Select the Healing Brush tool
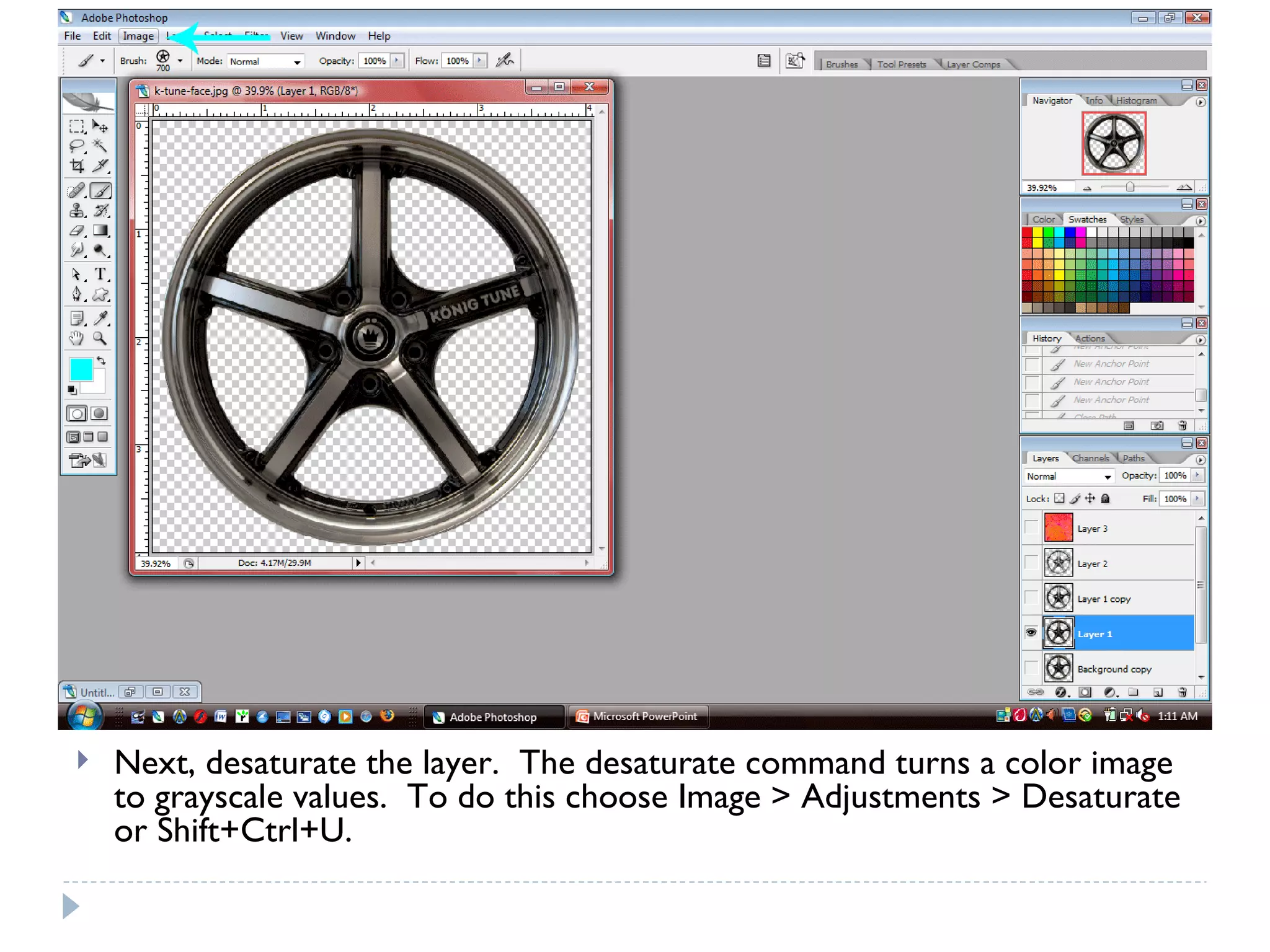 77,191
